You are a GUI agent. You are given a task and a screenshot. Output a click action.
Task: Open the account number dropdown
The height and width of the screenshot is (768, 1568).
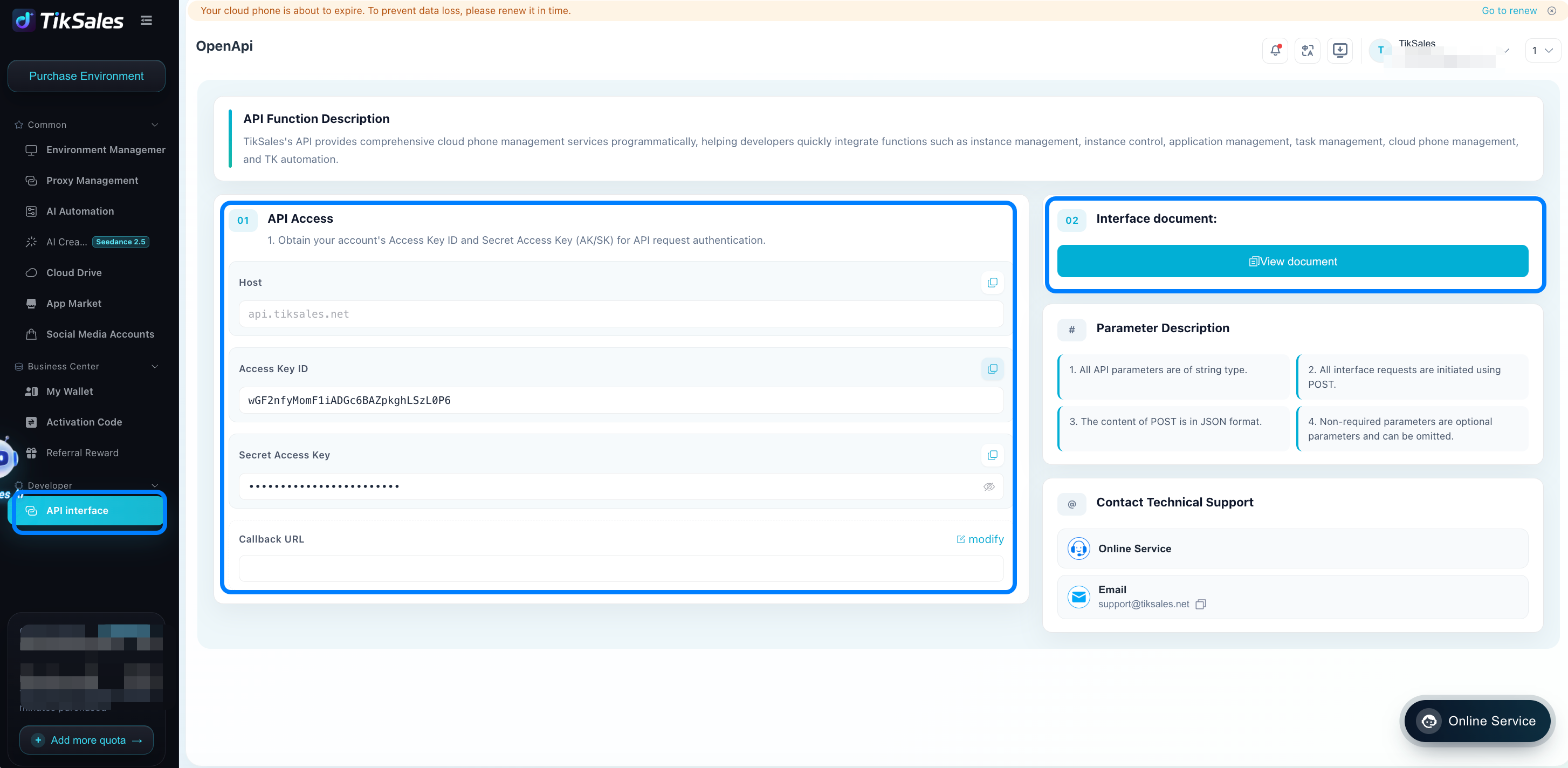click(1543, 51)
